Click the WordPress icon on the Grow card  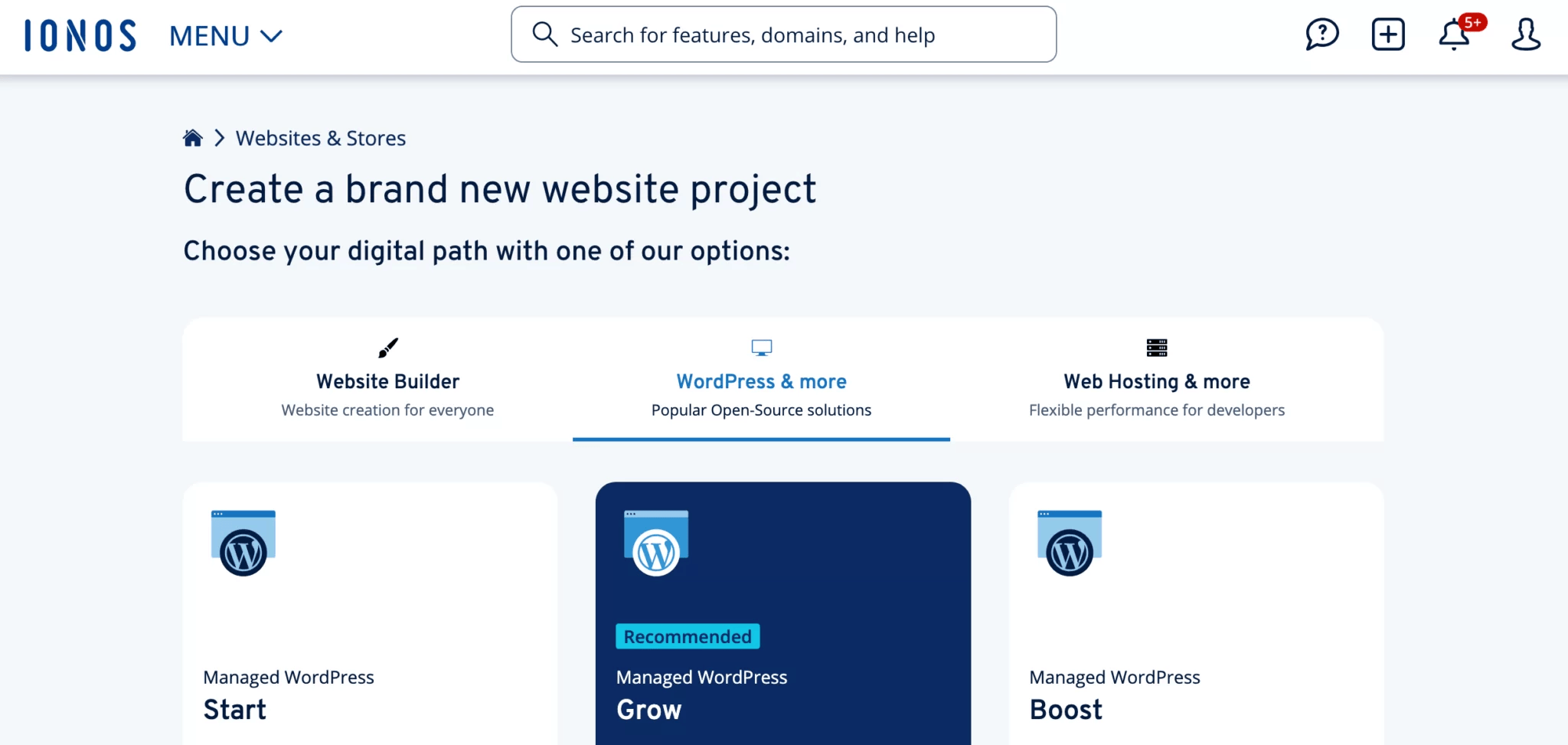point(656,544)
